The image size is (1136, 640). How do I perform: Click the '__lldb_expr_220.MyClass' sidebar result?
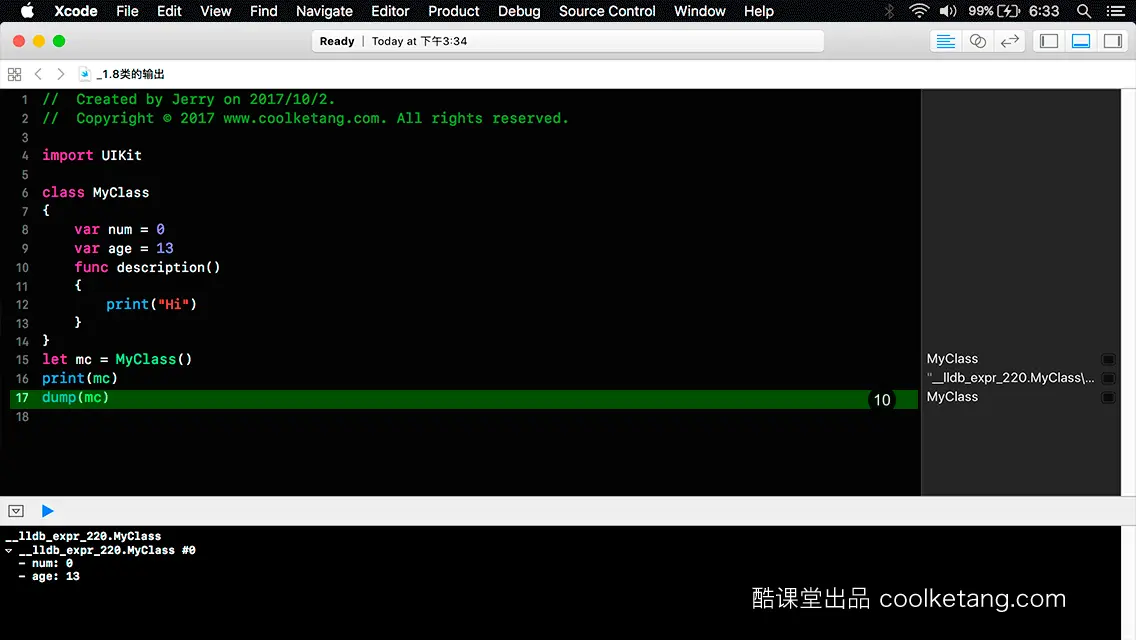pos(1011,378)
